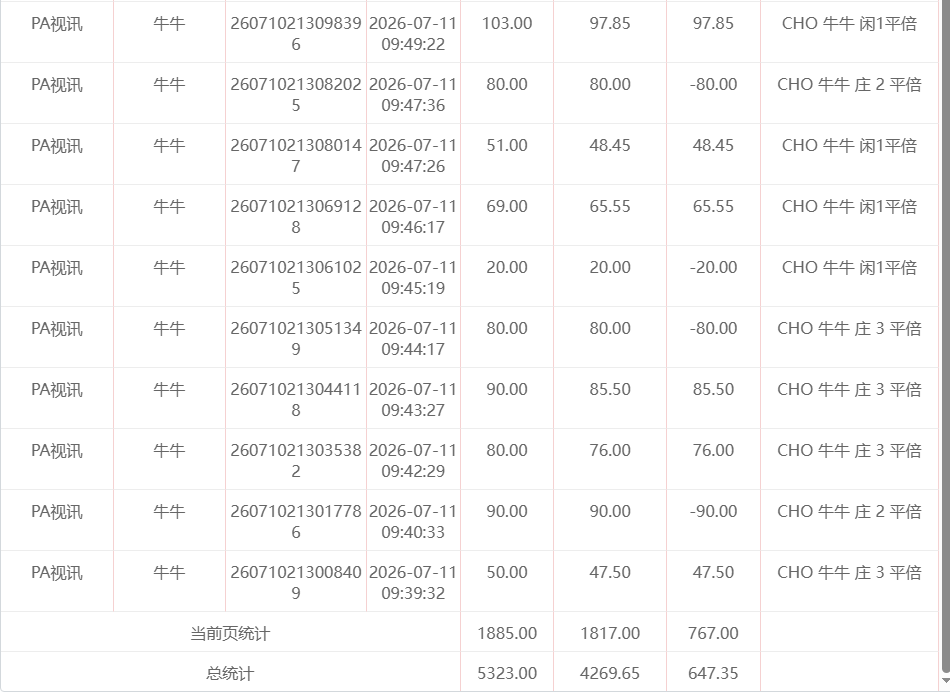Viewport: 950px width, 699px height.
Task: Select order number 260710213051349
Action: click(x=296, y=339)
